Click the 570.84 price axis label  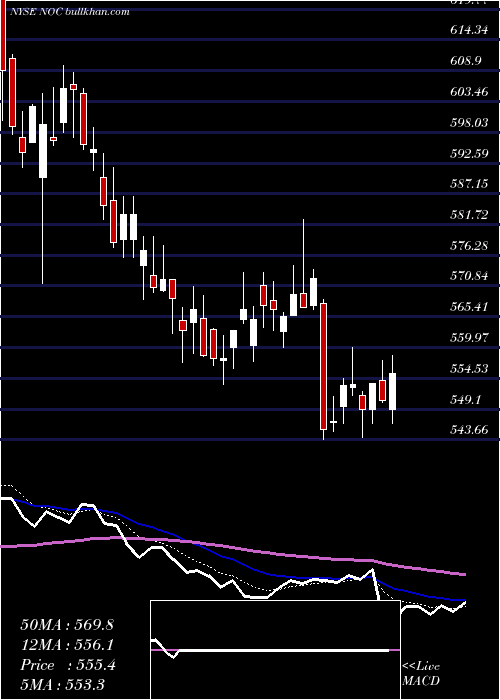(x=468, y=276)
